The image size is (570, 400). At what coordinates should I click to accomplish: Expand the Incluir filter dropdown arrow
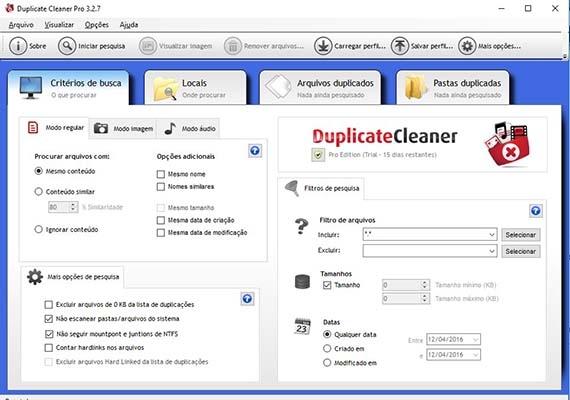coord(491,235)
